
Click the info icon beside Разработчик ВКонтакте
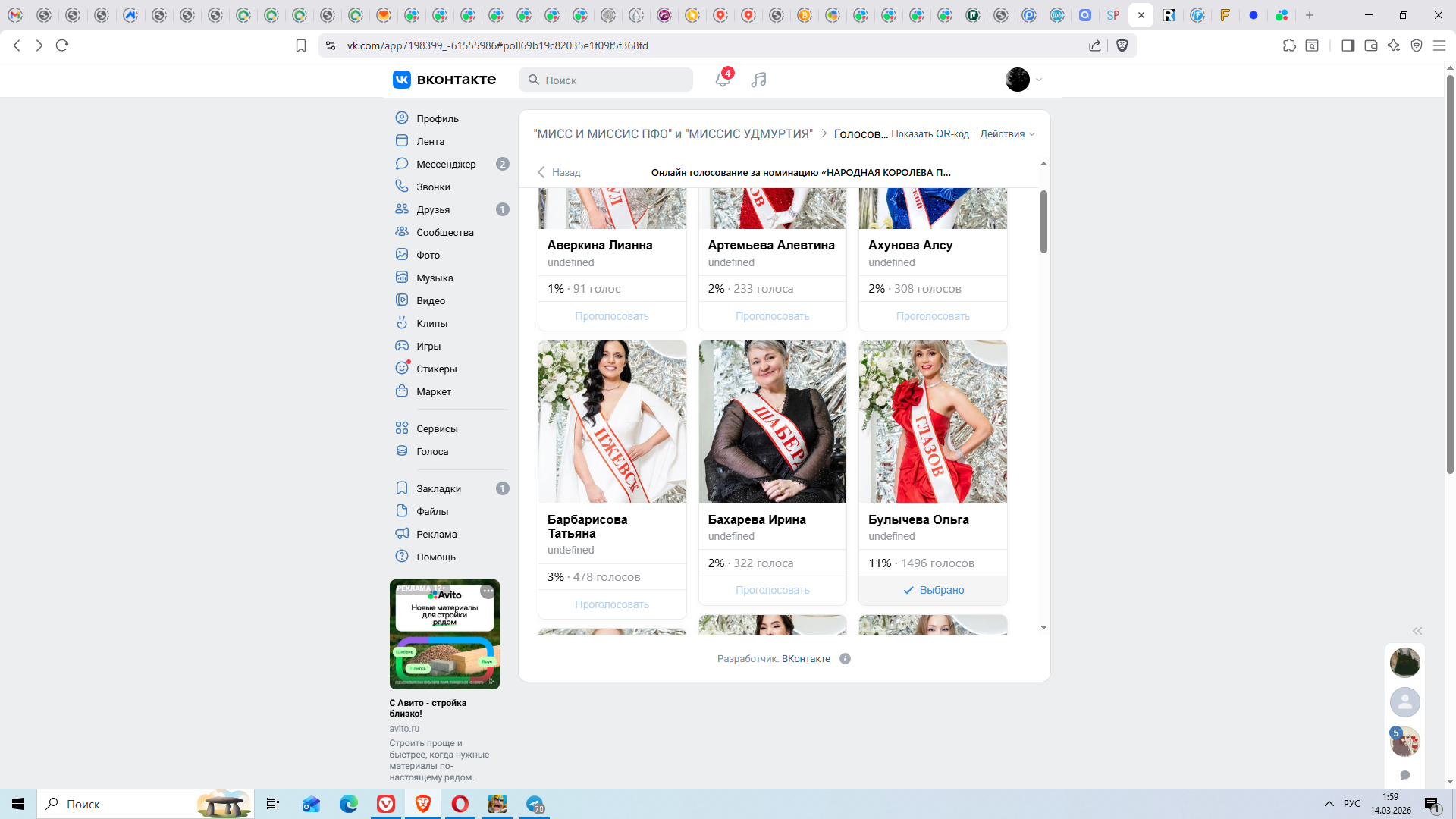point(845,658)
